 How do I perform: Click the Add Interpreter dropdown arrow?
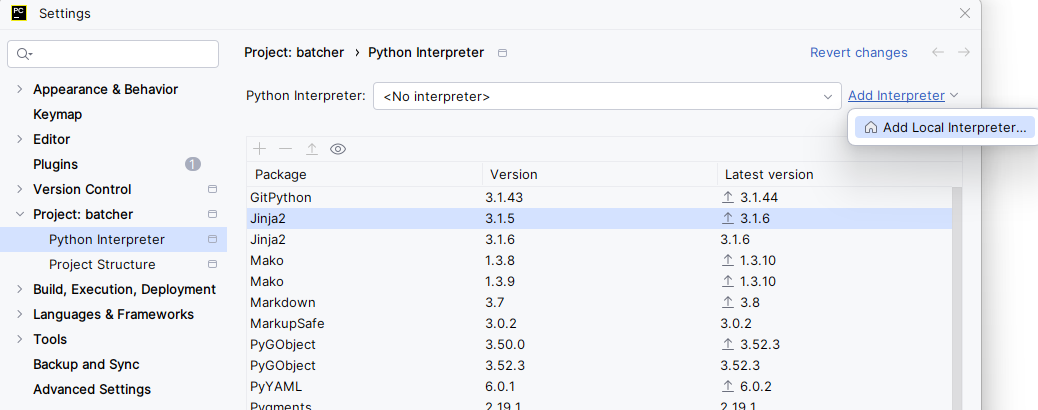(954, 96)
